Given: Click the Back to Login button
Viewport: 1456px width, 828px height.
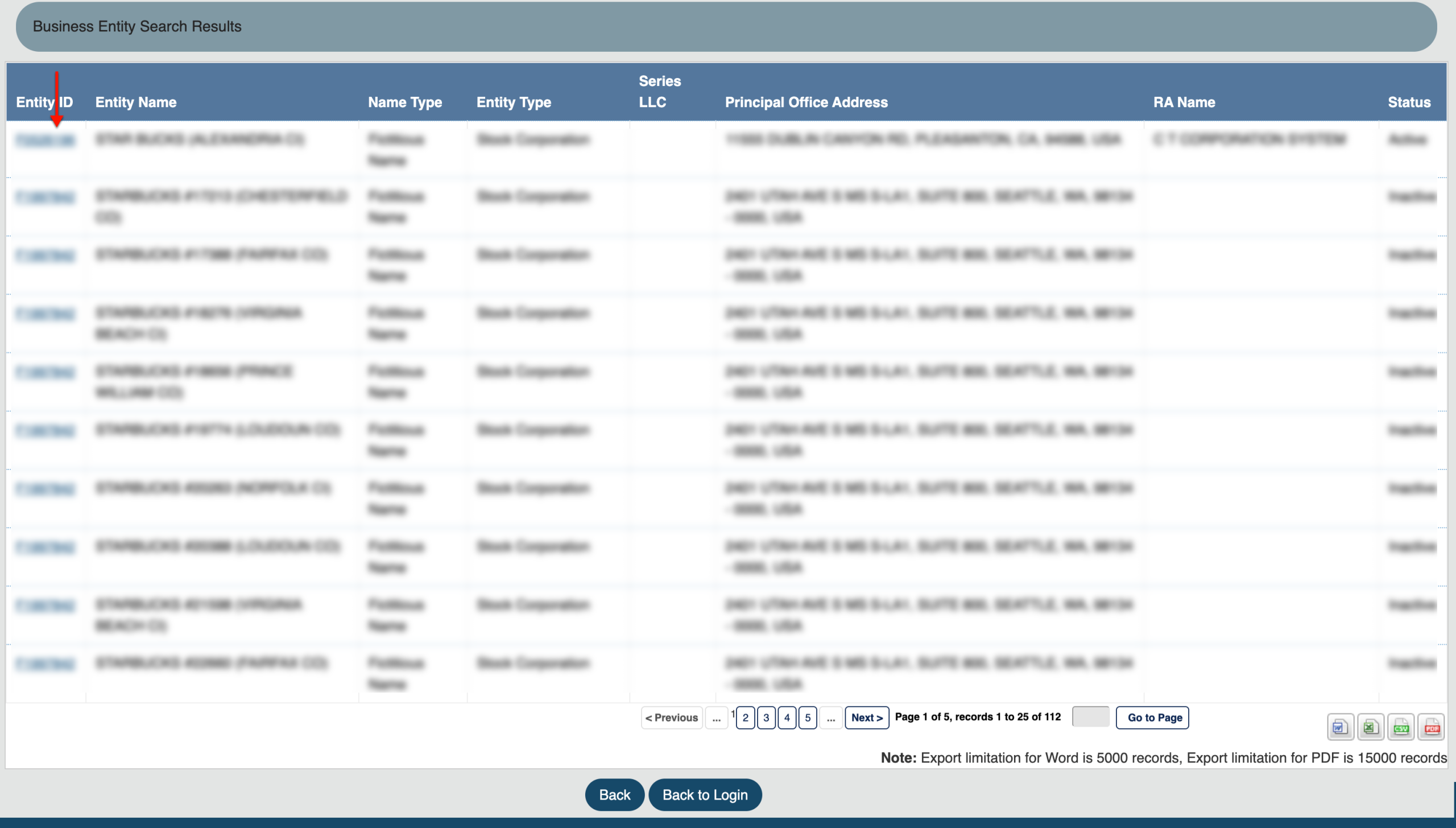Looking at the screenshot, I should 705,795.
